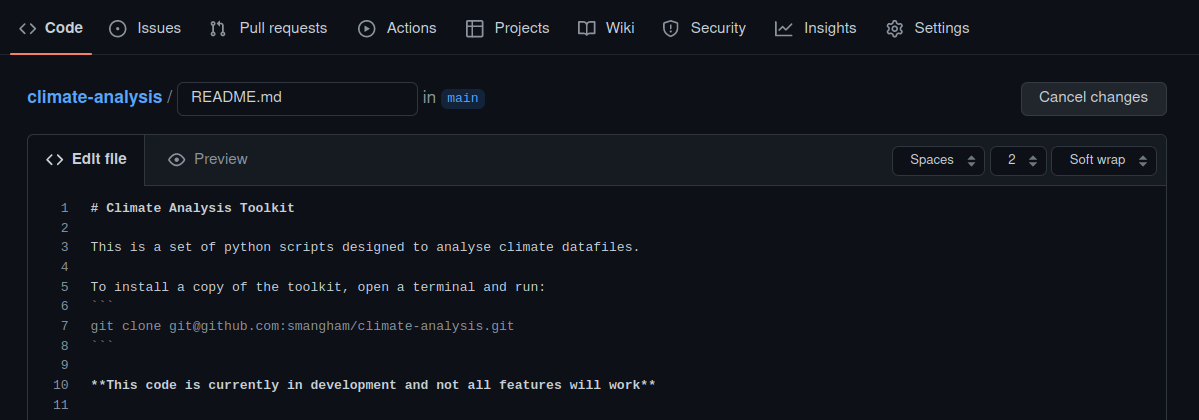This screenshot has height=420, width=1199.
Task: Click line number 5 in gutter
Action: [64, 287]
